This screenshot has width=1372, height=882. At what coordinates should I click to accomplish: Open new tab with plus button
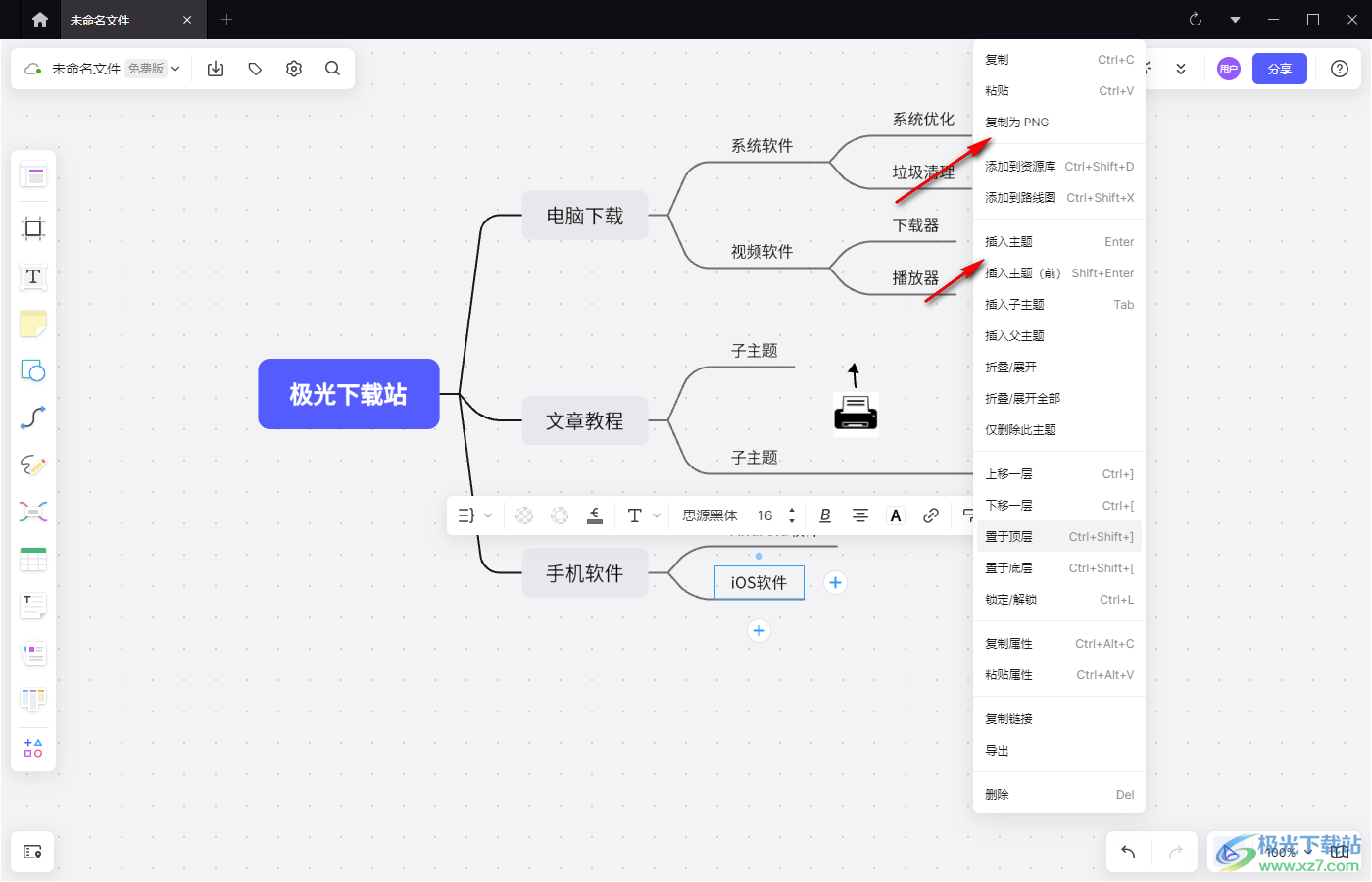point(226,20)
